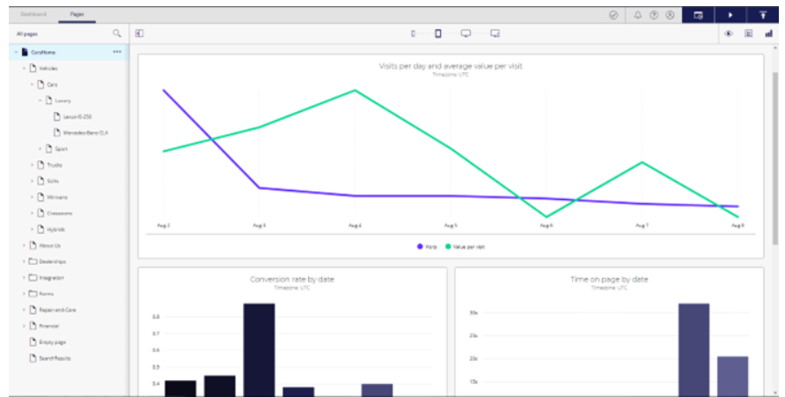The width and height of the screenshot is (785, 397).
Task: Collapse the pages side panel
Action: coord(140,34)
